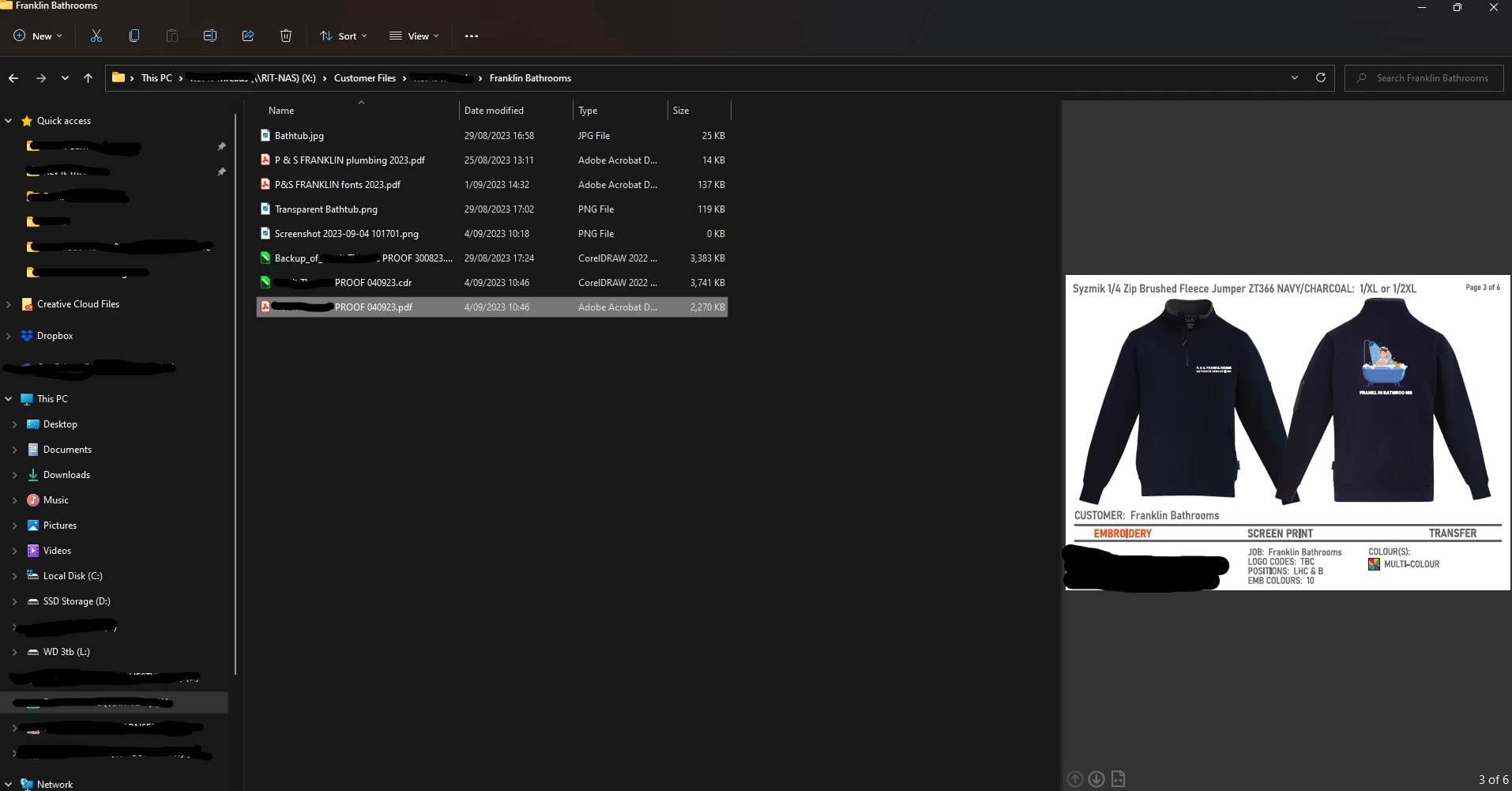The height and width of the screenshot is (791, 1512).
Task: Expand the WD 3tb (L:) node
Action: click(15, 652)
